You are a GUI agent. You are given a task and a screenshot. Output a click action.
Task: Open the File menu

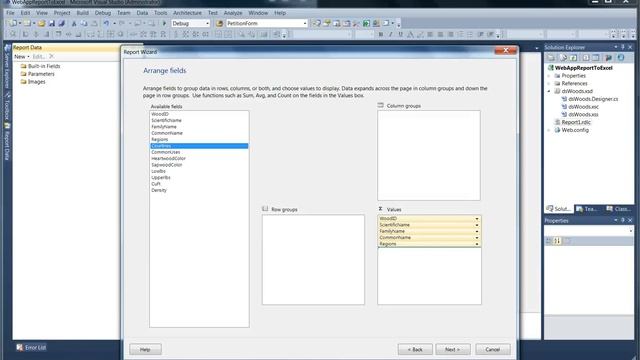[x=10, y=13]
